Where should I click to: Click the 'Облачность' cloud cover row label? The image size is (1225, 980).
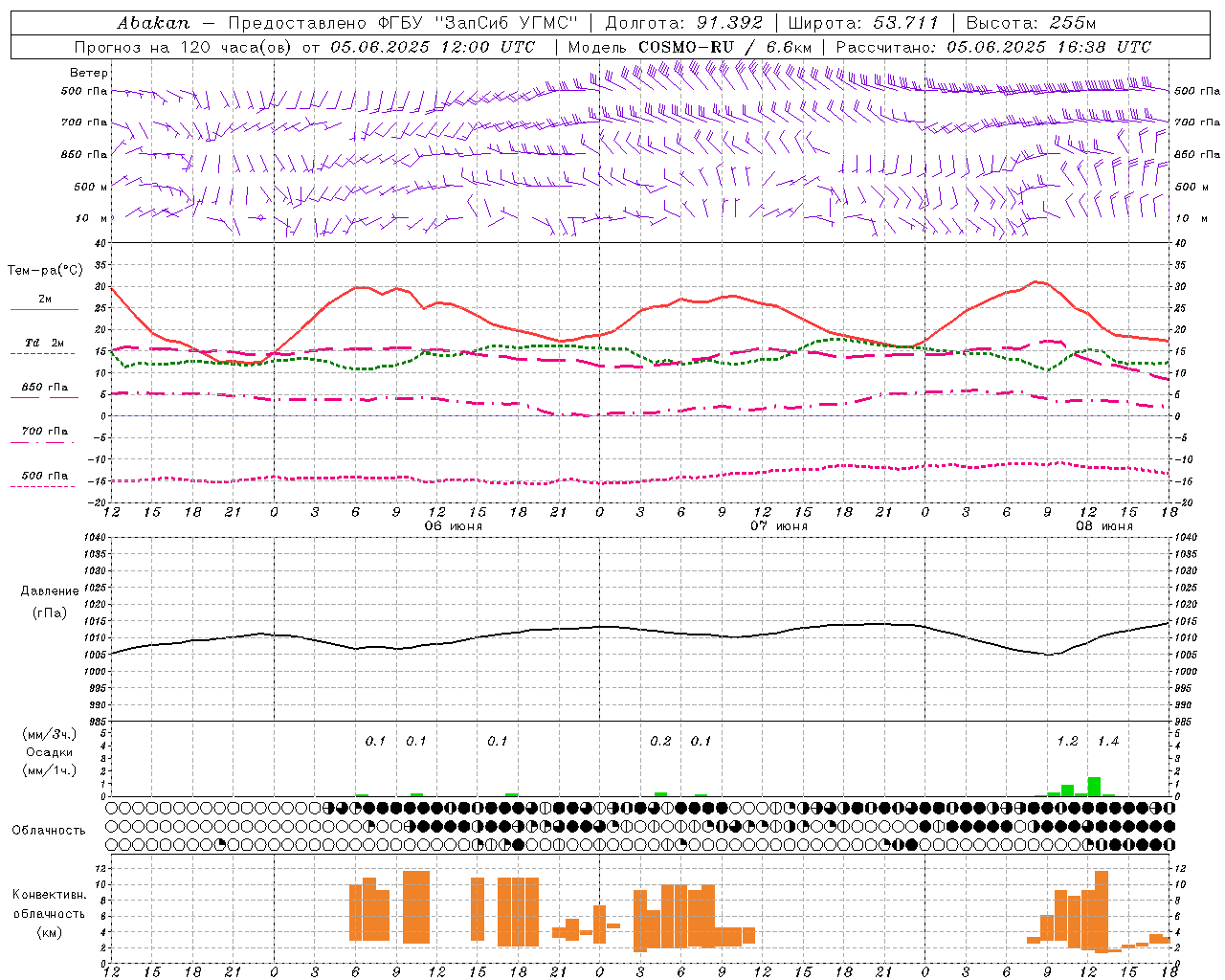49,831
